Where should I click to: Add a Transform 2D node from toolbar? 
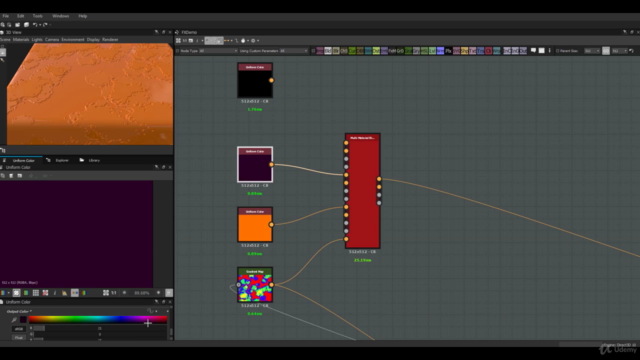pyautogui.click(x=480, y=51)
